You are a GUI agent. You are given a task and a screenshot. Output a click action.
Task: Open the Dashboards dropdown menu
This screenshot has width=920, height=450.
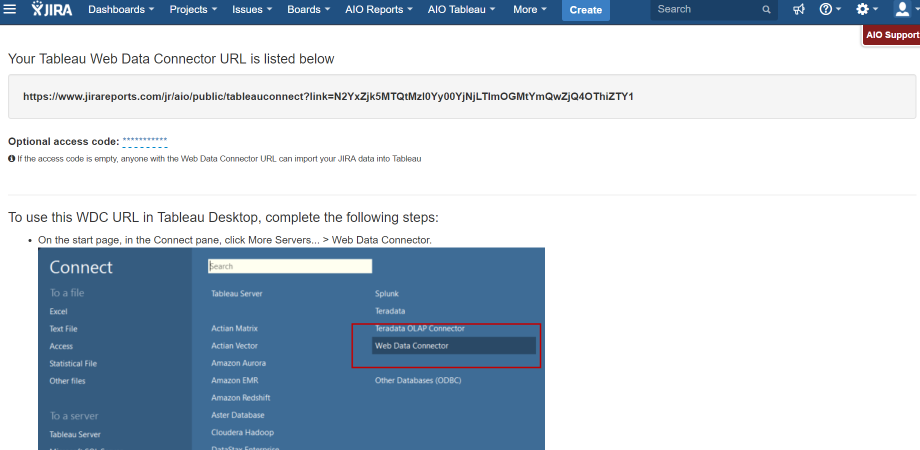click(121, 9)
